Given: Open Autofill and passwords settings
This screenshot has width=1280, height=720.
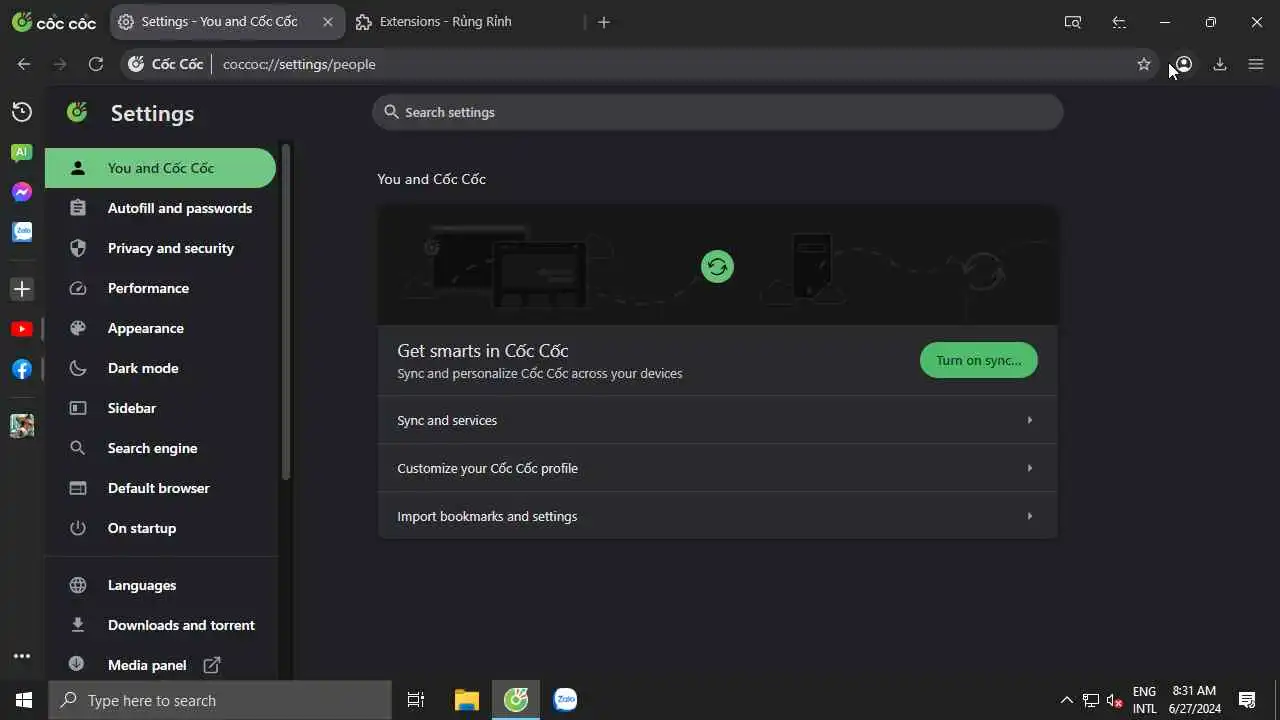Looking at the screenshot, I should [160, 208].
